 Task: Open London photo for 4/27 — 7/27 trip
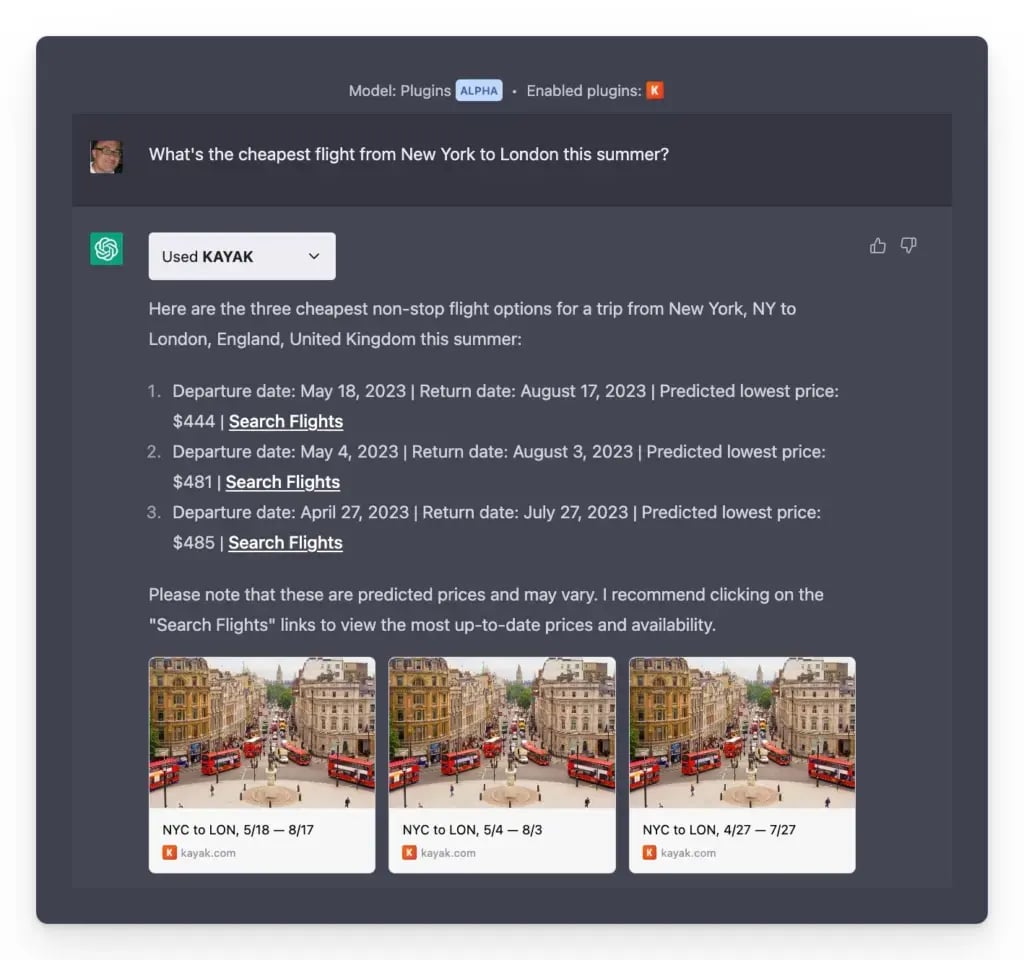point(742,732)
